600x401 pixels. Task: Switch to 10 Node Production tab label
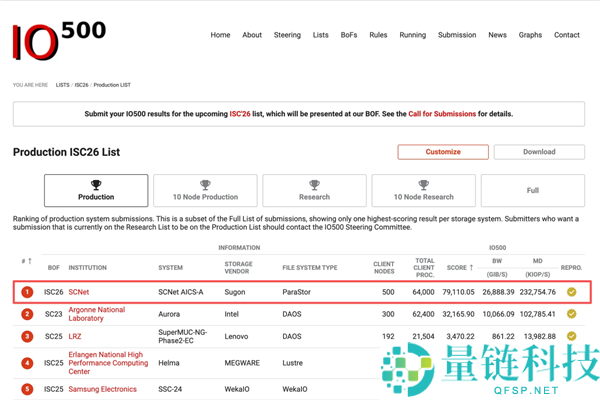[205, 197]
